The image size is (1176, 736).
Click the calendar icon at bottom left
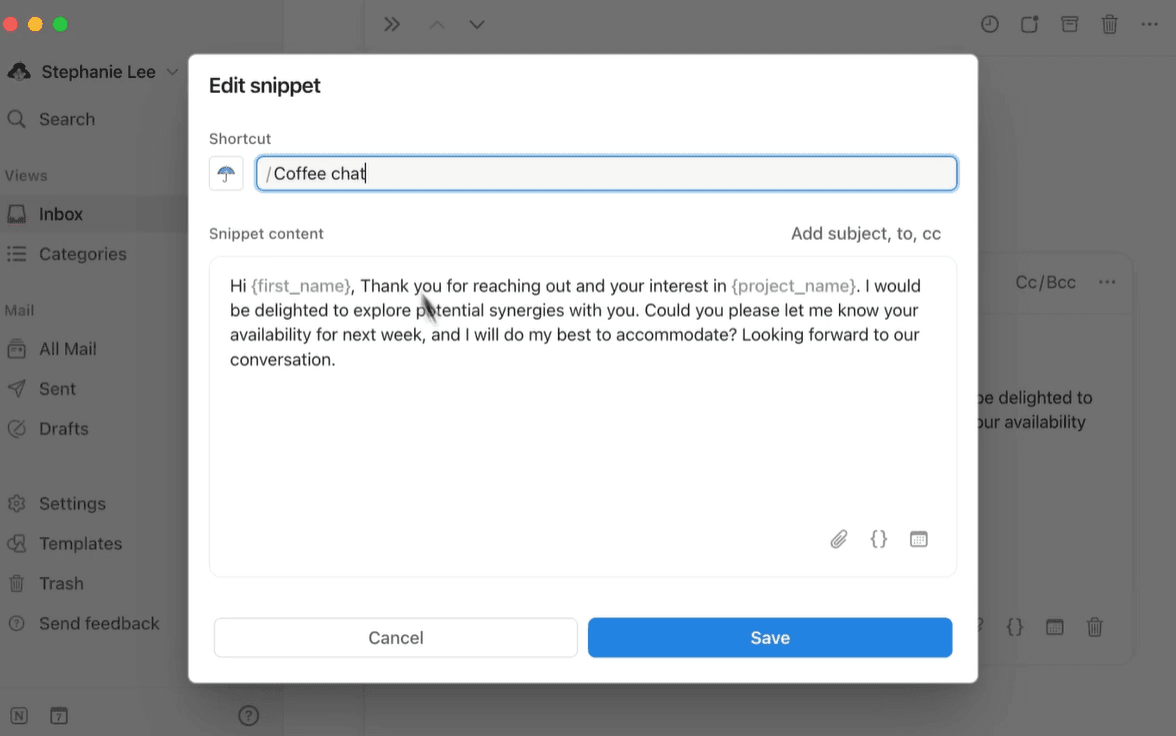[x=58, y=715]
